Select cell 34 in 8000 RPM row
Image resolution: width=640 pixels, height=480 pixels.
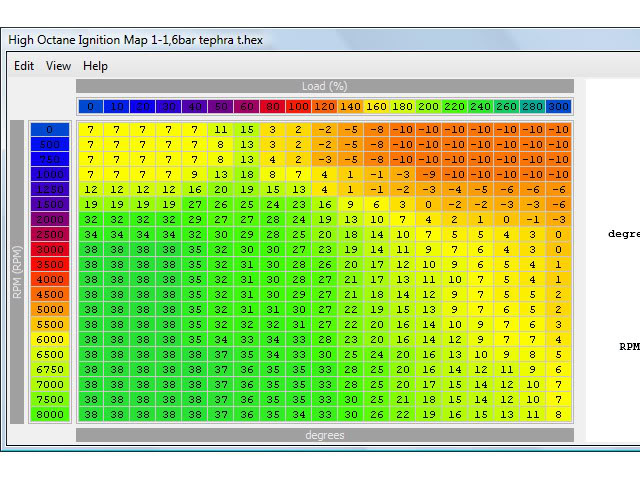click(x=299, y=414)
